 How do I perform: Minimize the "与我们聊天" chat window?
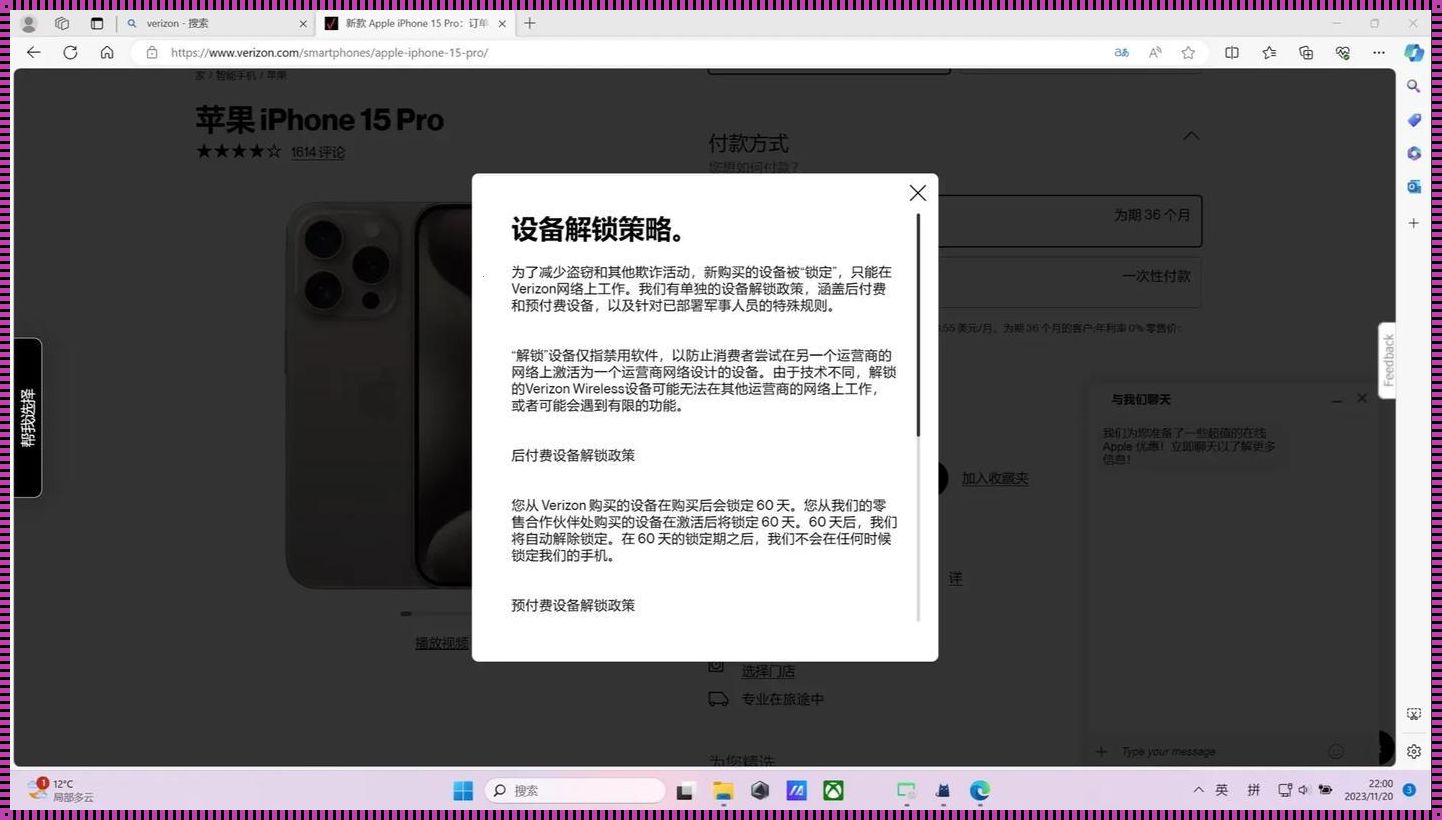point(1337,399)
